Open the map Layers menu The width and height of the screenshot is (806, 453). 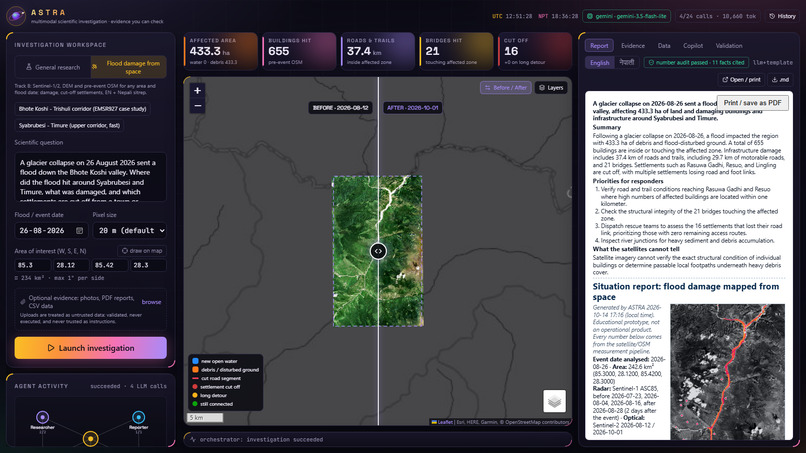click(551, 88)
